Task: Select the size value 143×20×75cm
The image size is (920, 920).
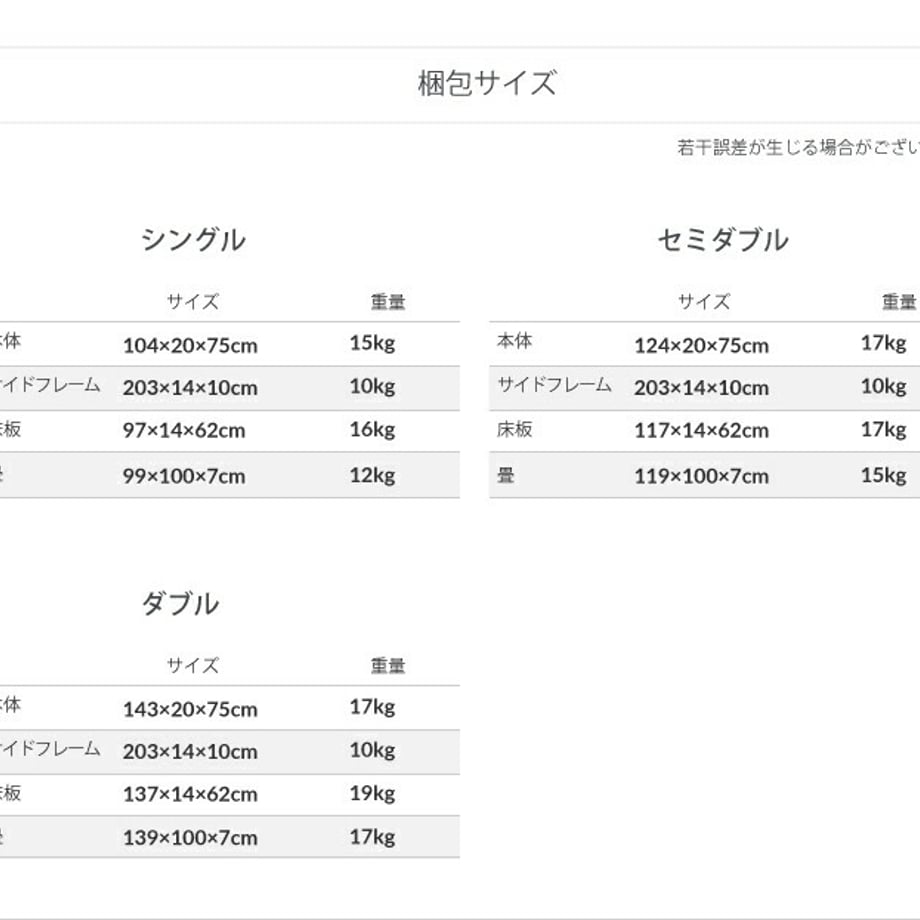Action: click(190, 709)
